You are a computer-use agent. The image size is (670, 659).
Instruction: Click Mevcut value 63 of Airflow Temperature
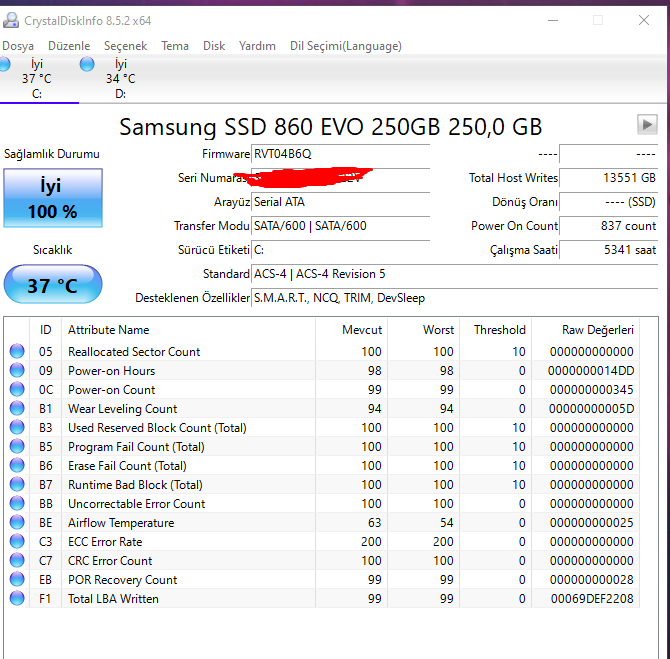[x=374, y=523]
